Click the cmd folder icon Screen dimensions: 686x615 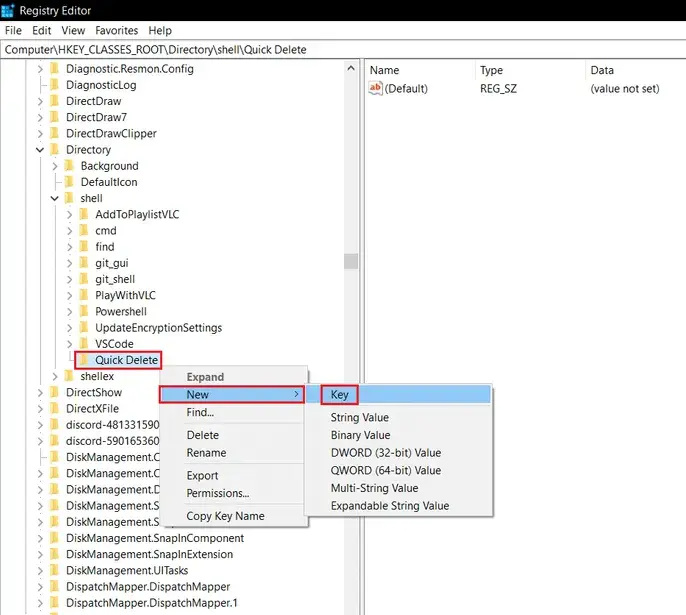[84, 230]
